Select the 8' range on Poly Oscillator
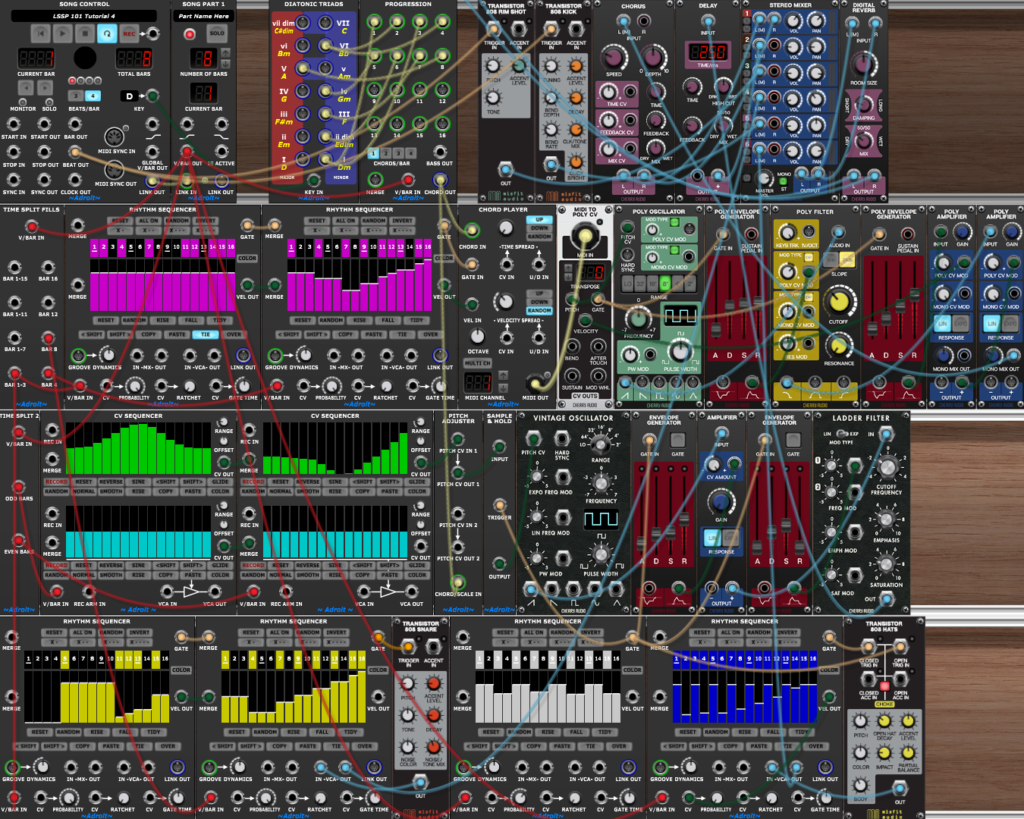 point(665,284)
